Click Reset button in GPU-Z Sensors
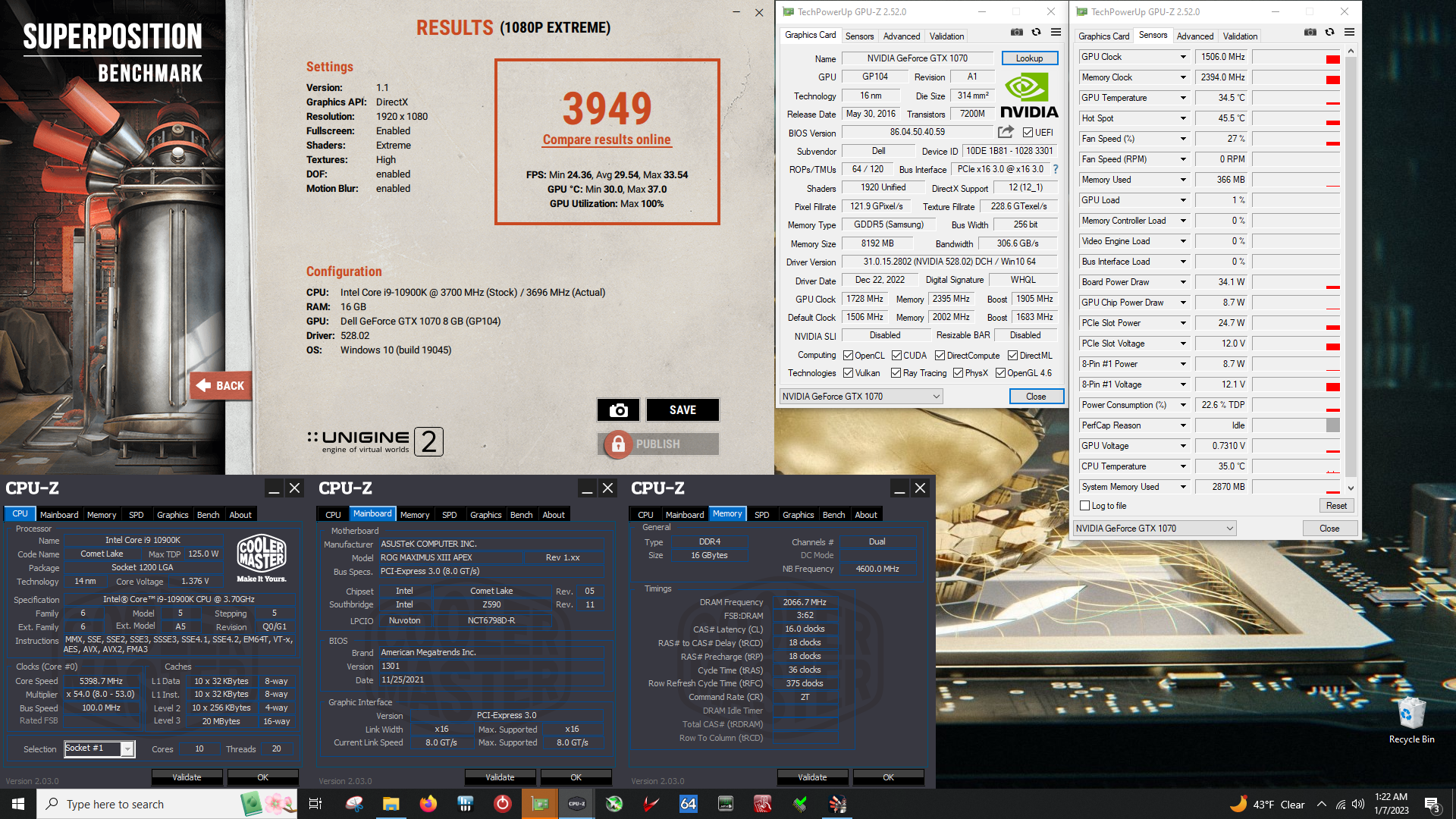This screenshot has width=1456, height=819. pyautogui.click(x=1336, y=506)
